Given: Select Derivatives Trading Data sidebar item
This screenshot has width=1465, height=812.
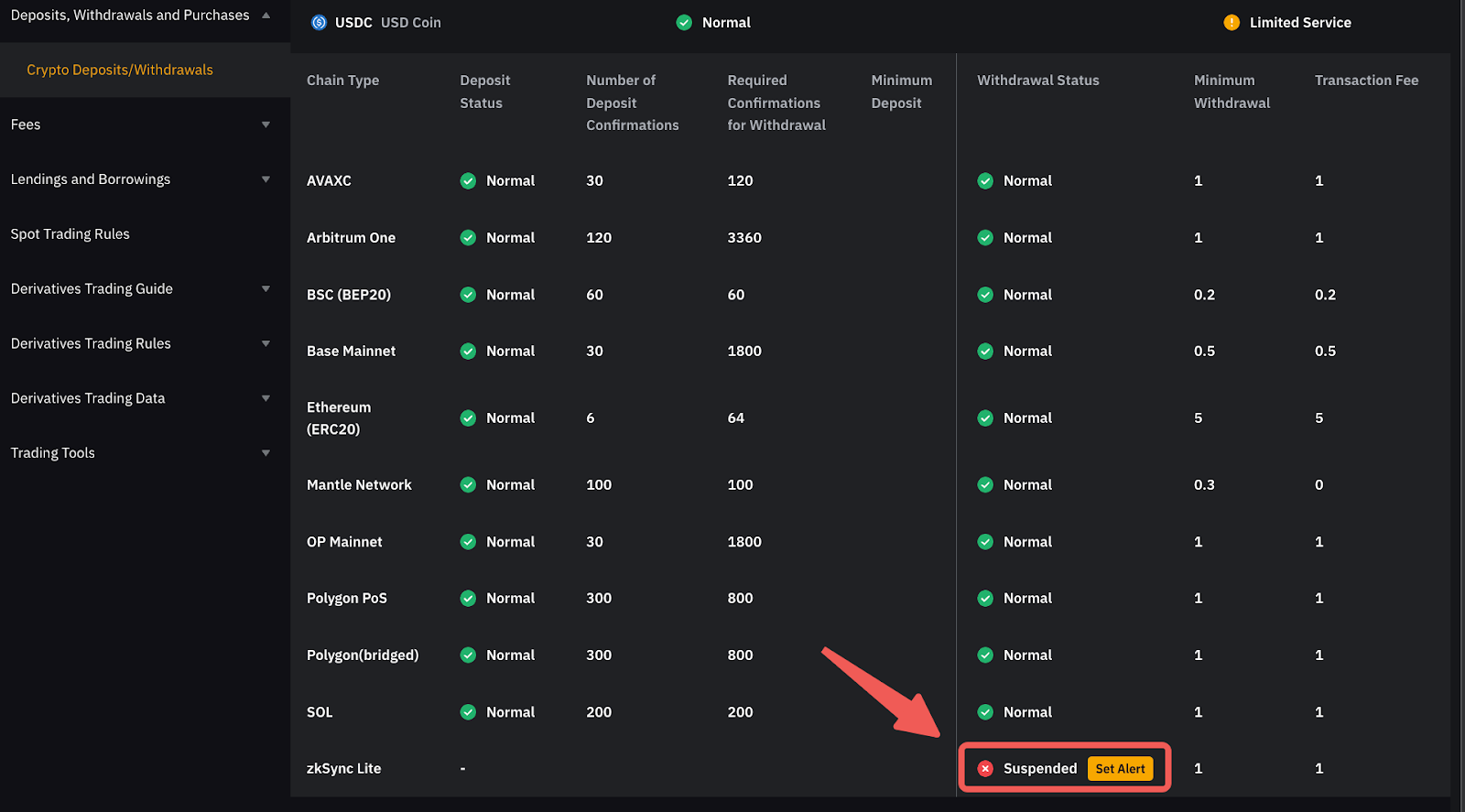Looking at the screenshot, I should (88, 398).
